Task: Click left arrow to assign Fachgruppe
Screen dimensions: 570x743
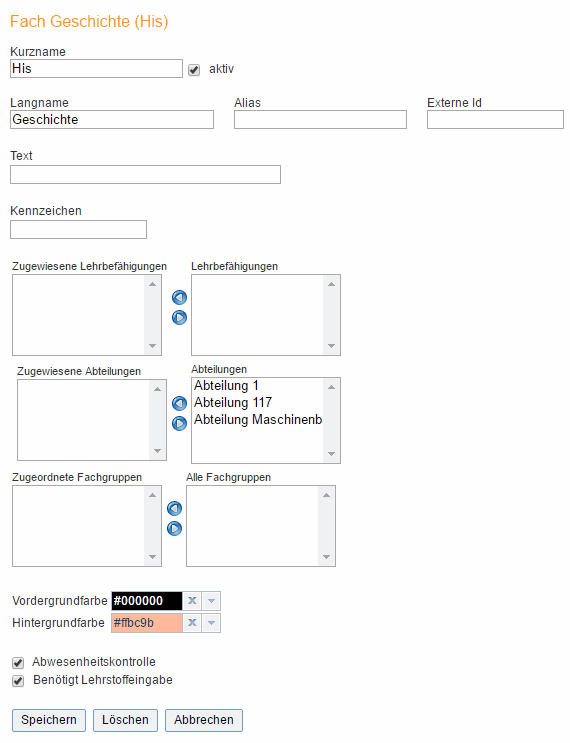Action: [174, 508]
